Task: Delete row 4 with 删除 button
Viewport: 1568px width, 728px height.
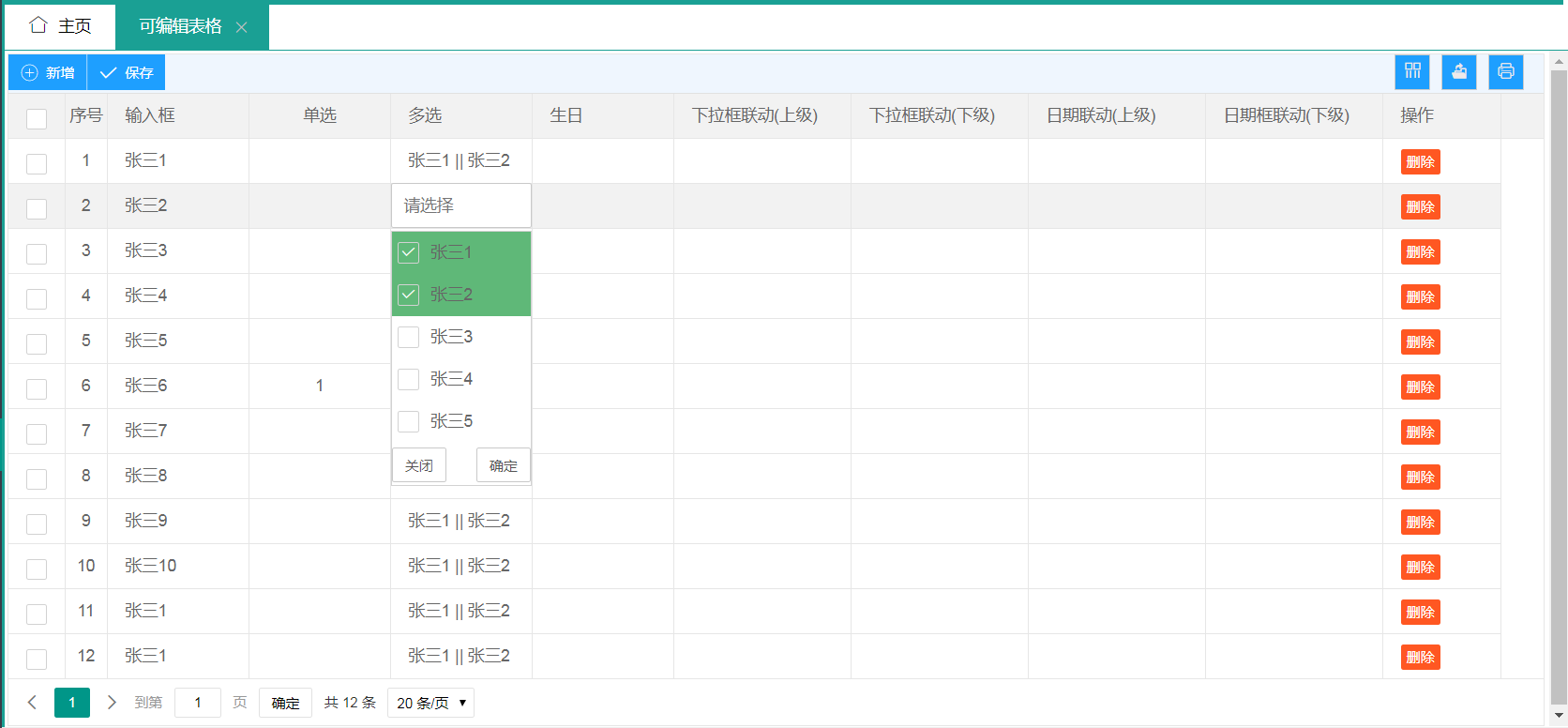Action: click(x=1421, y=296)
